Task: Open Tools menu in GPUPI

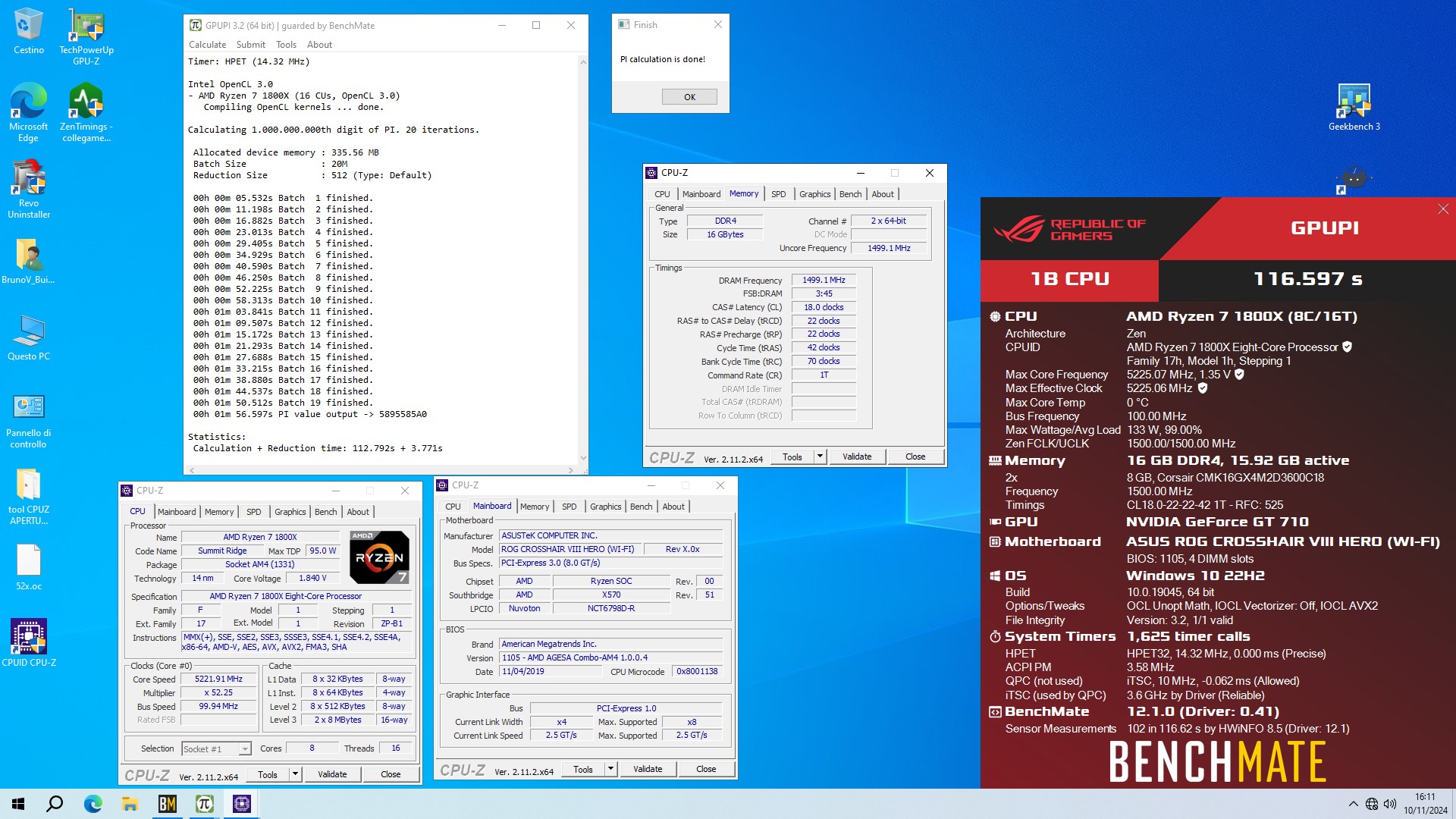Action: click(286, 45)
